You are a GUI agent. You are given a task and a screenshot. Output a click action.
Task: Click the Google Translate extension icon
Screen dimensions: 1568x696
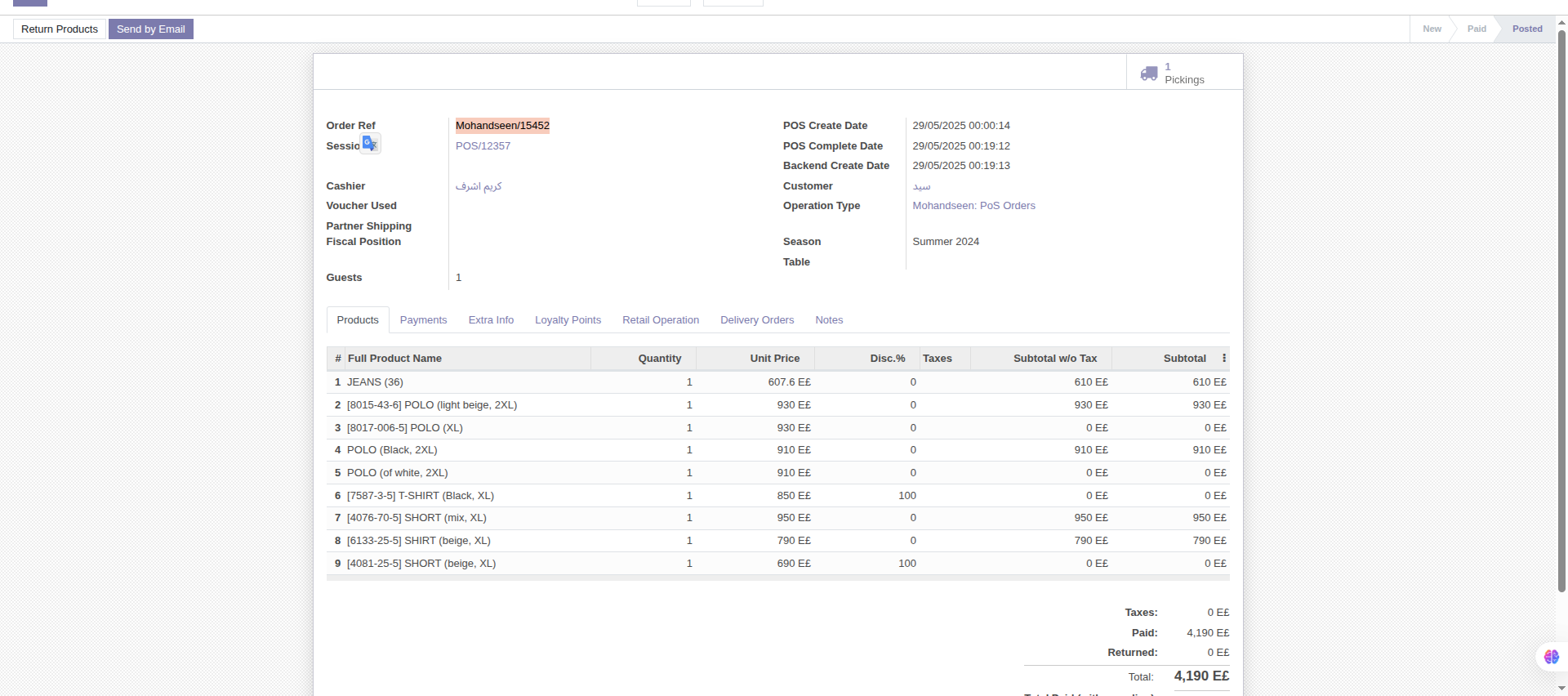pos(371,144)
